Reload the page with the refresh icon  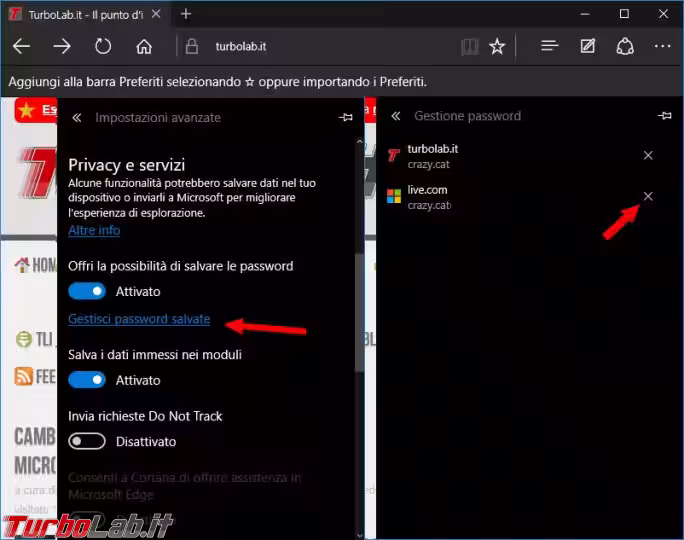(x=103, y=46)
